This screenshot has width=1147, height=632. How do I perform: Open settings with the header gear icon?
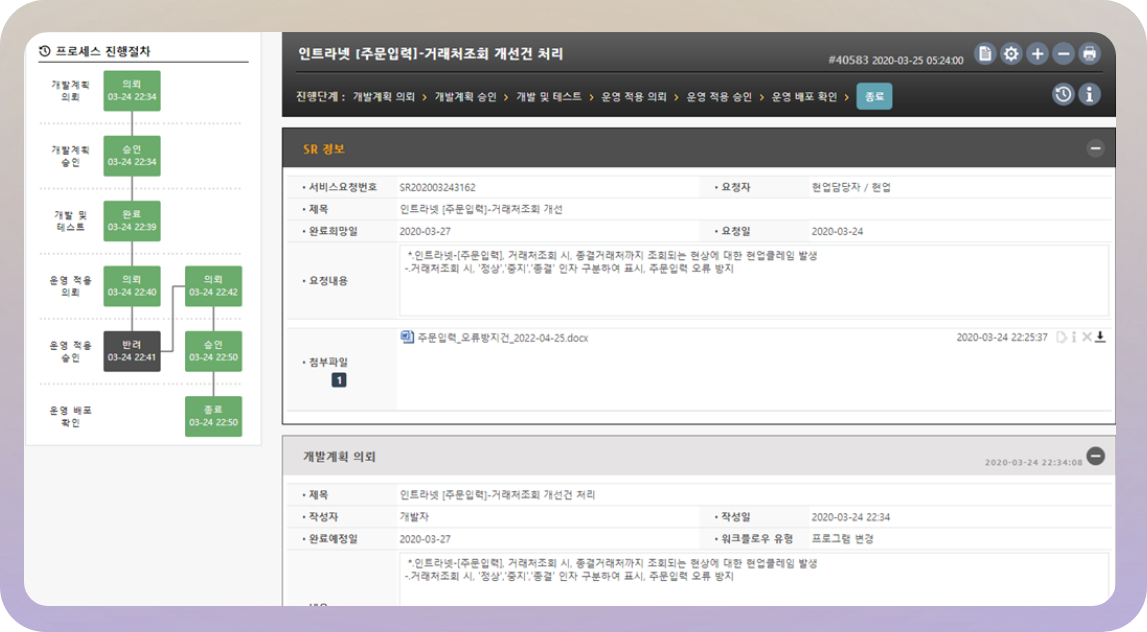tap(1011, 53)
